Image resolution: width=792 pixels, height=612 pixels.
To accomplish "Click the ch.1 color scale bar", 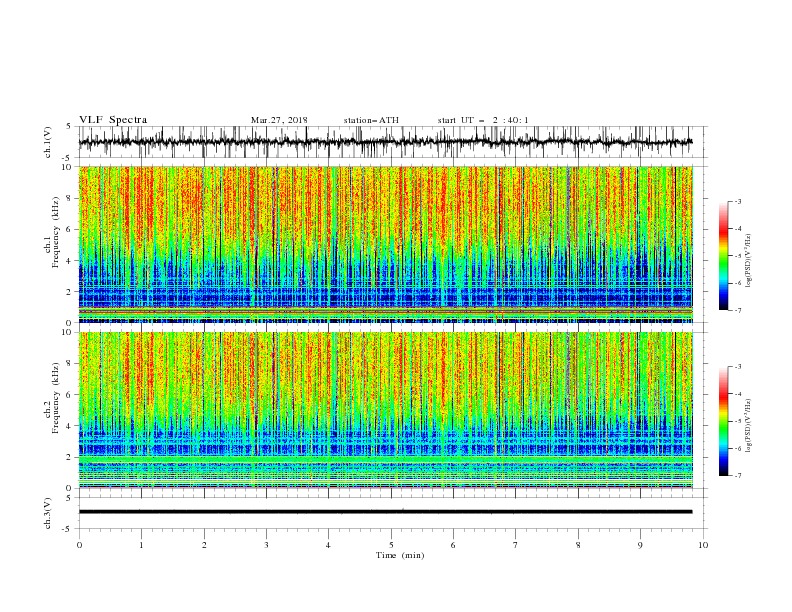I will [x=724, y=256].
